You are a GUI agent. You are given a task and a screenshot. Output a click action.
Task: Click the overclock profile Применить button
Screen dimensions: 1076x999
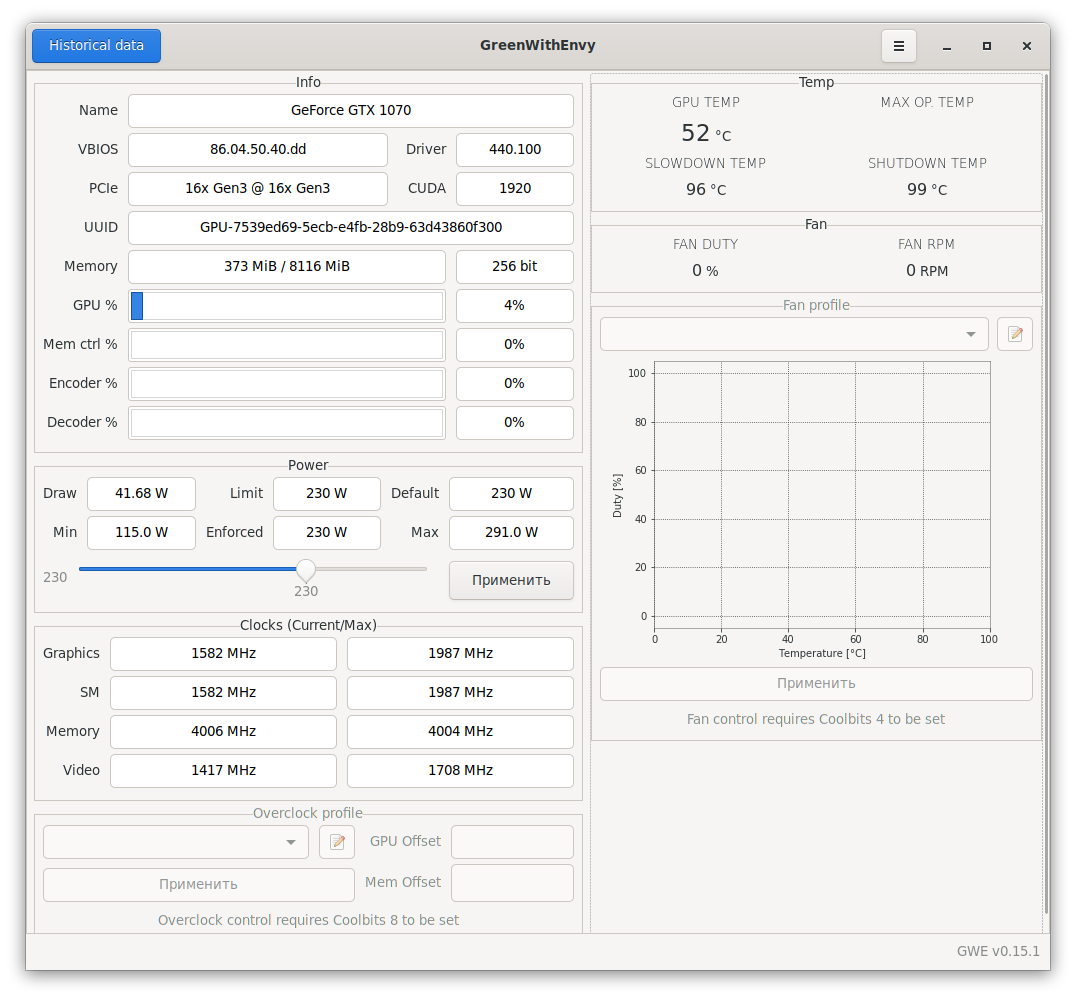(x=199, y=885)
